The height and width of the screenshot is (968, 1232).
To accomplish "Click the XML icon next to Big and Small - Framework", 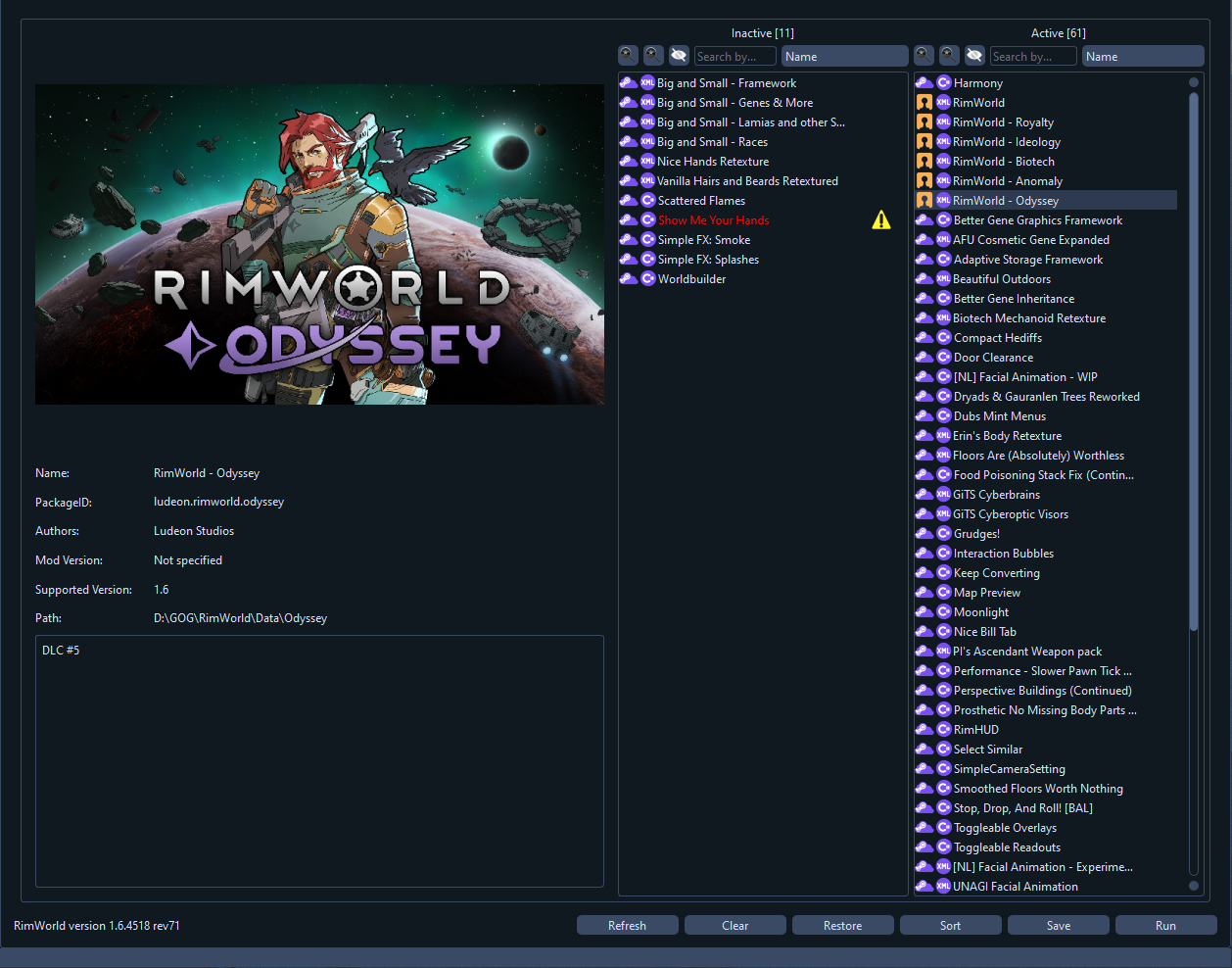I will coord(647,83).
